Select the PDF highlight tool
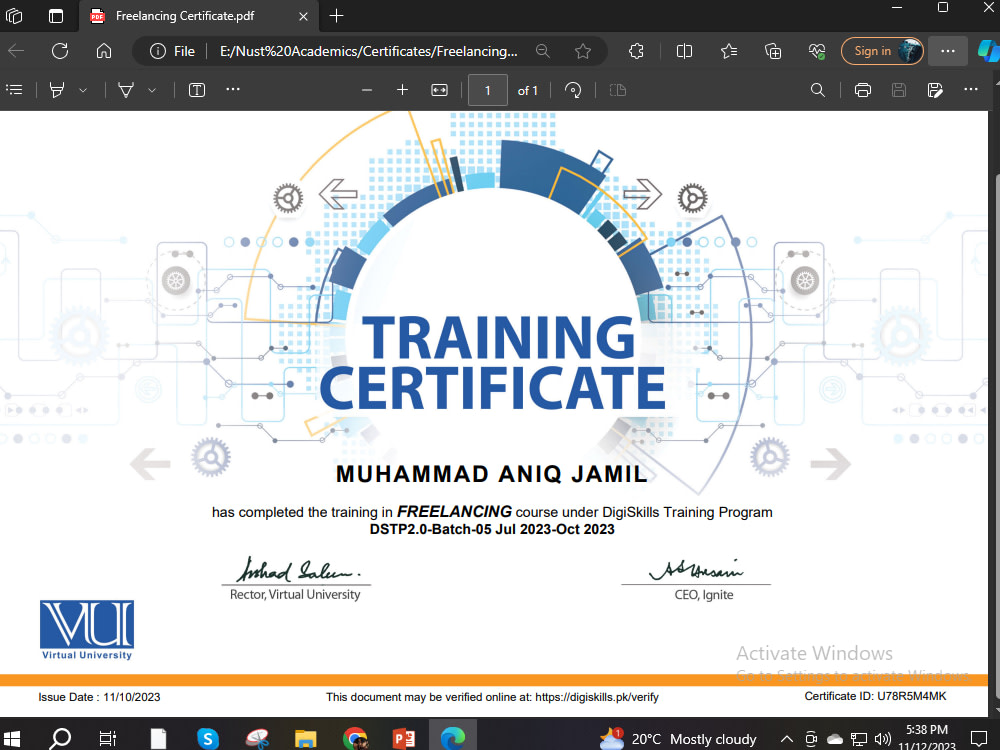This screenshot has width=1000, height=750. [x=57, y=90]
